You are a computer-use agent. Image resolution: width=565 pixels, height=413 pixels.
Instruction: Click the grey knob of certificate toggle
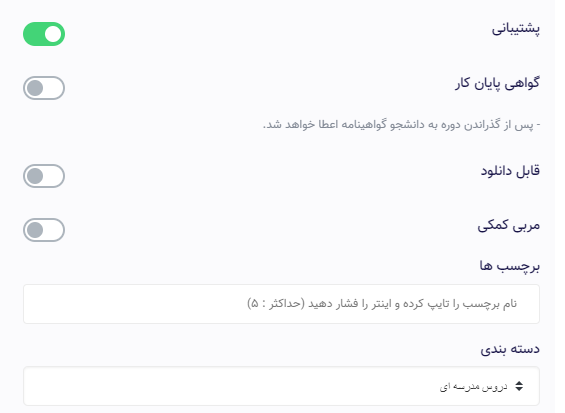point(35,88)
